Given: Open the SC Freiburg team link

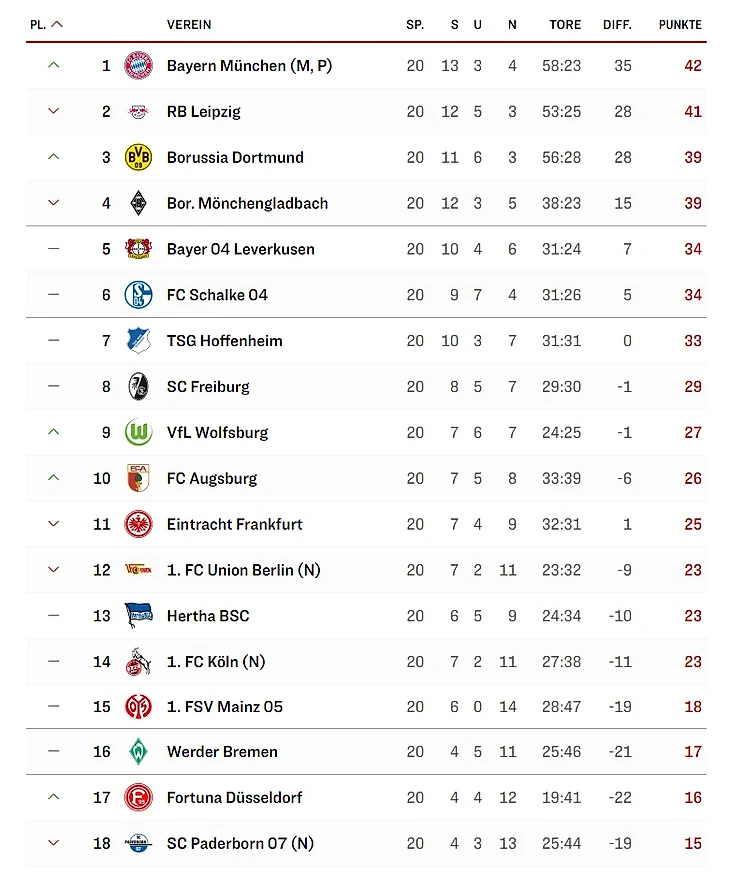Looking at the screenshot, I should tap(208, 387).
